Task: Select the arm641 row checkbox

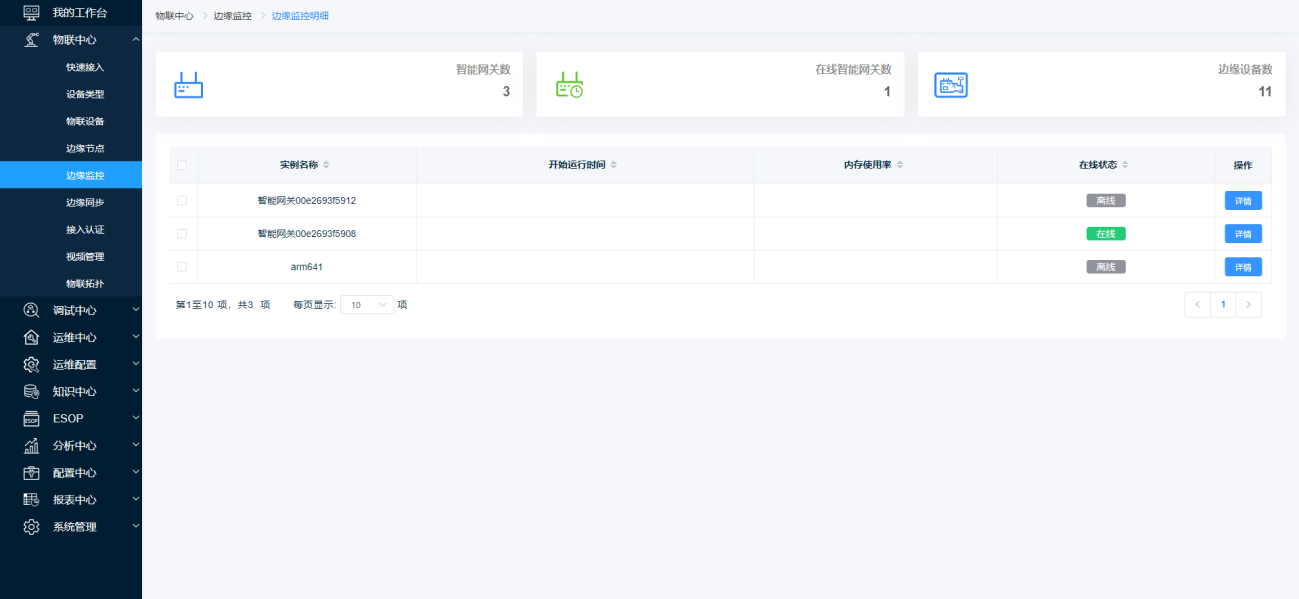Action: tap(182, 267)
